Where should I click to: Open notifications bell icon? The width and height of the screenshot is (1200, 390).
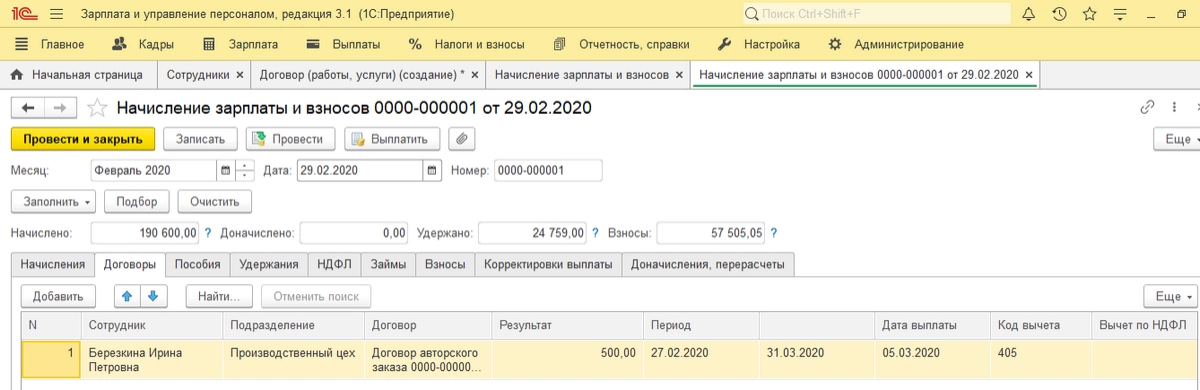click(x=1029, y=15)
